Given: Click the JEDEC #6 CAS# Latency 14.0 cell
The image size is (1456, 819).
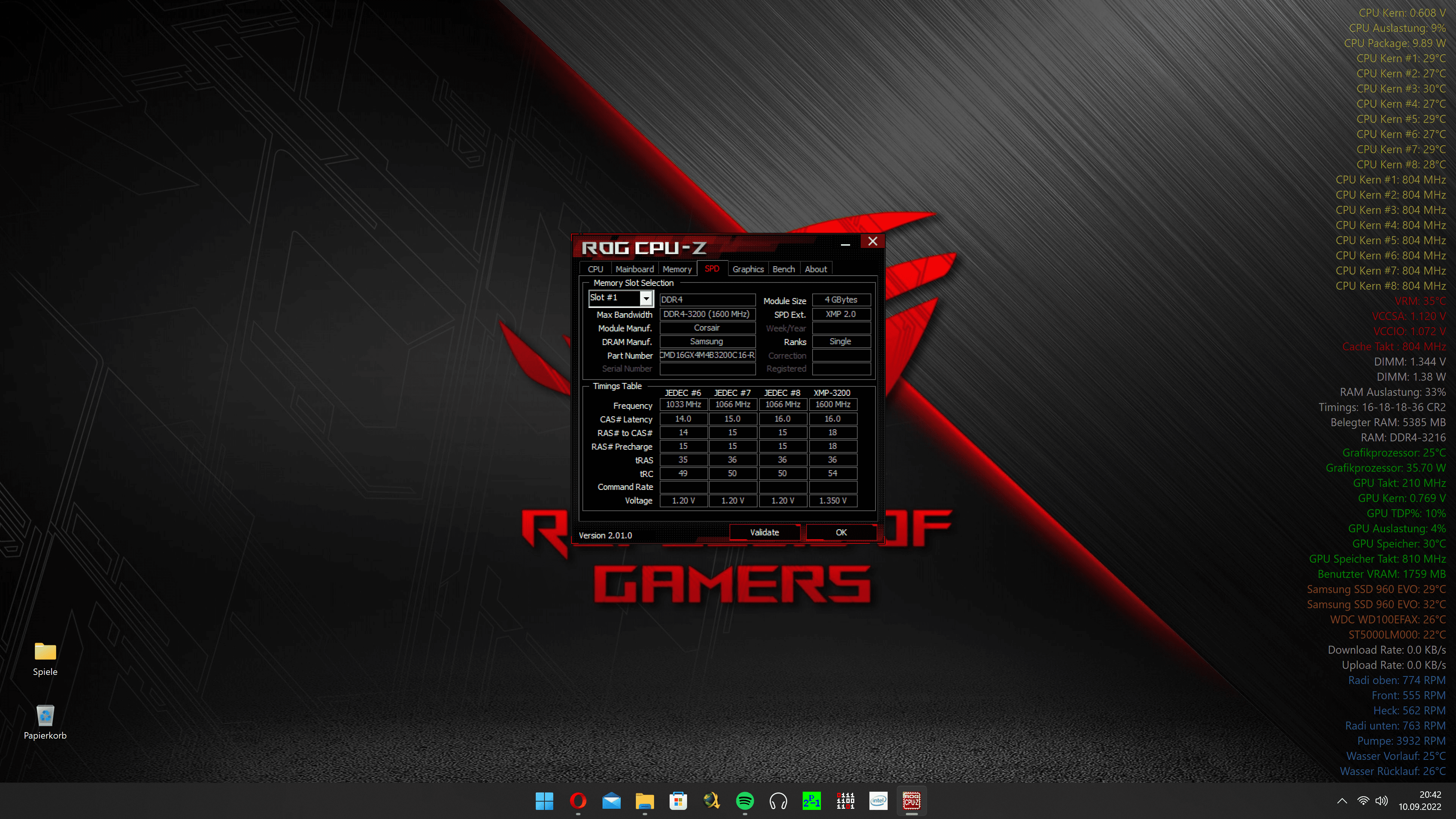Looking at the screenshot, I should pyautogui.click(x=683, y=419).
